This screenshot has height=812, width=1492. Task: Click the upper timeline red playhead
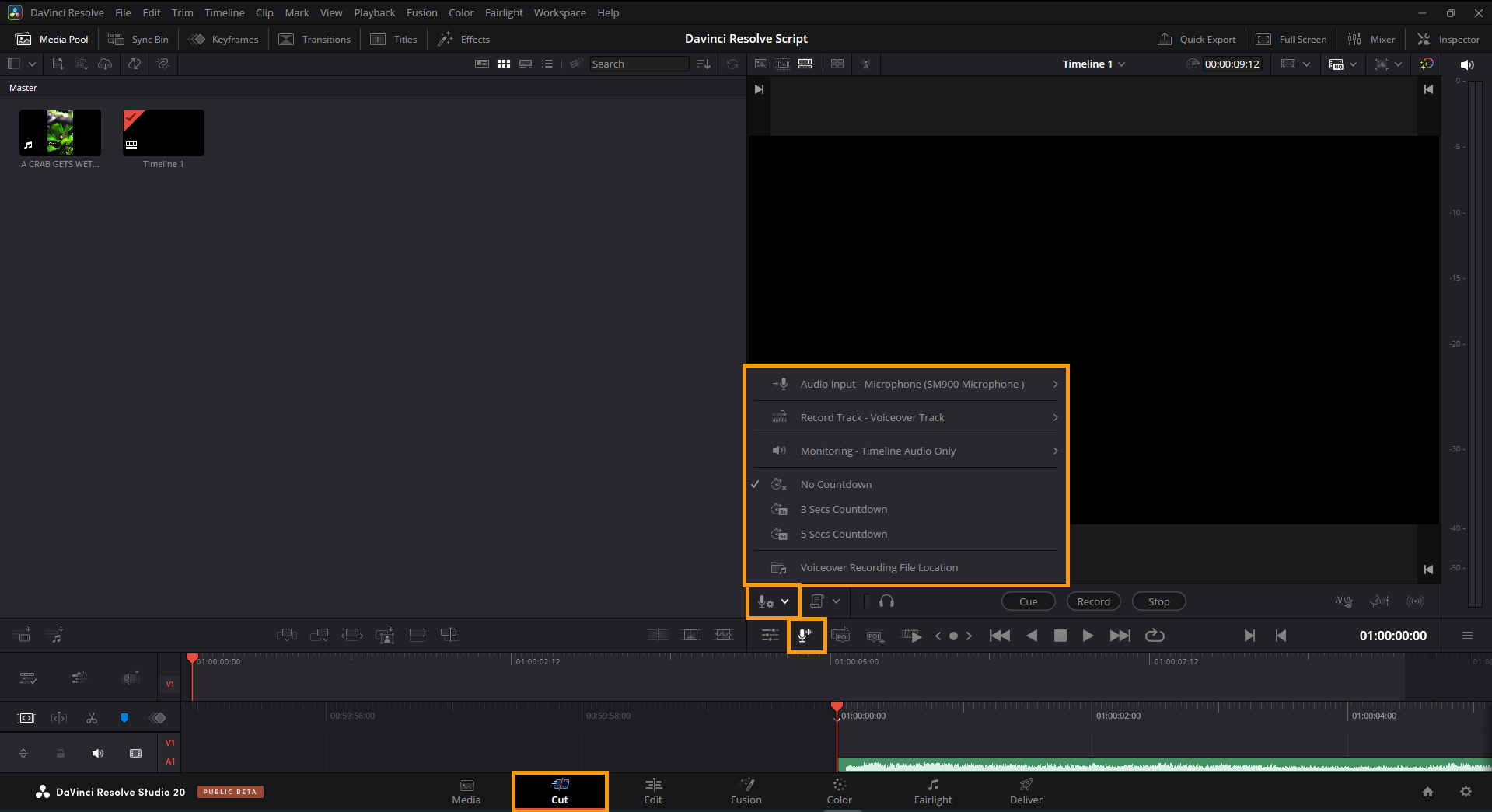pyautogui.click(x=192, y=659)
